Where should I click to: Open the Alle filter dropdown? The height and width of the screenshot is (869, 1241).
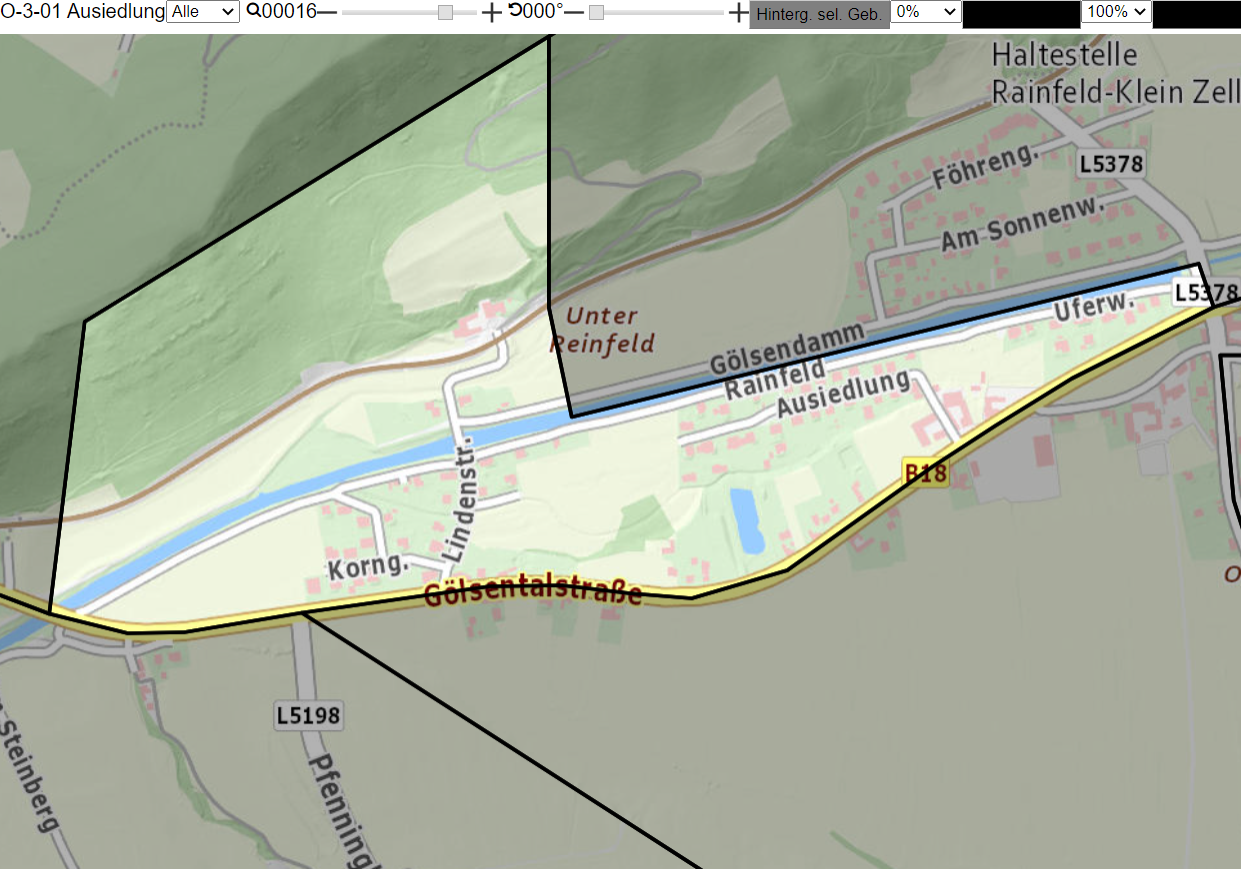point(203,12)
